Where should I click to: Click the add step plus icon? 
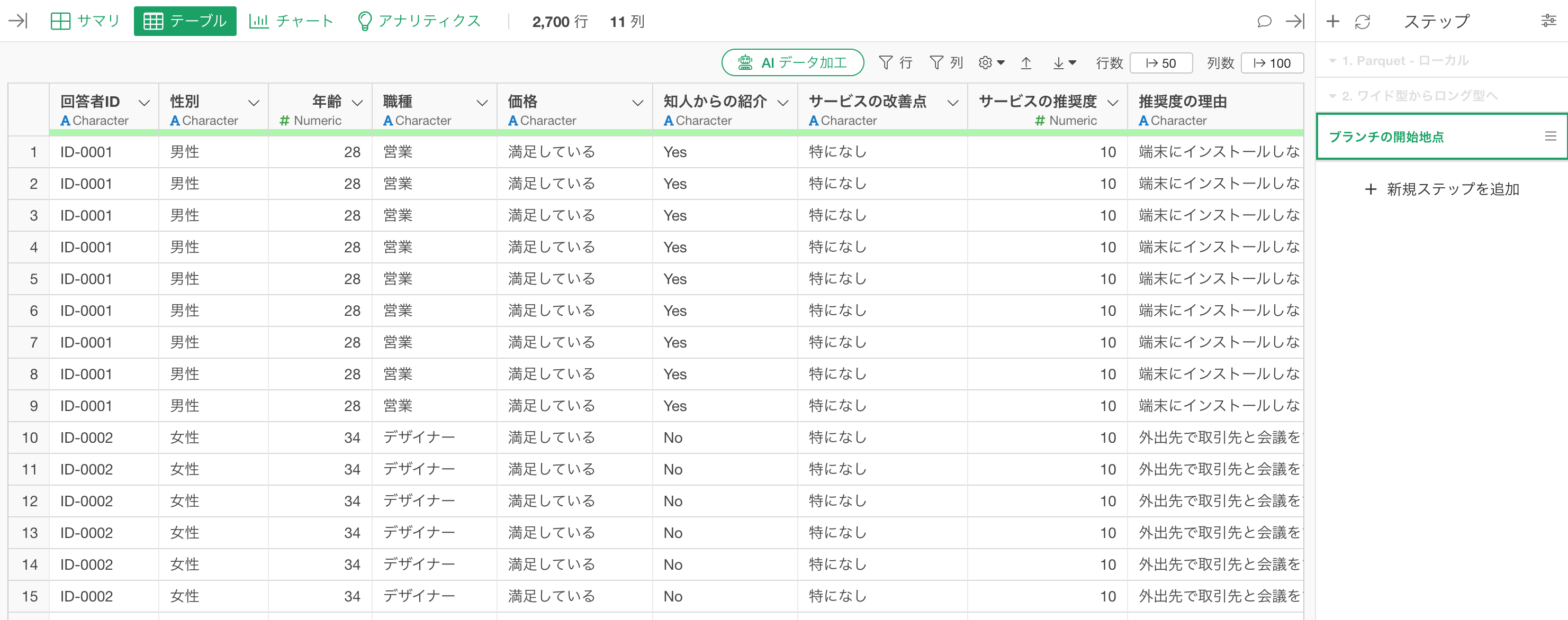[1332, 21]
